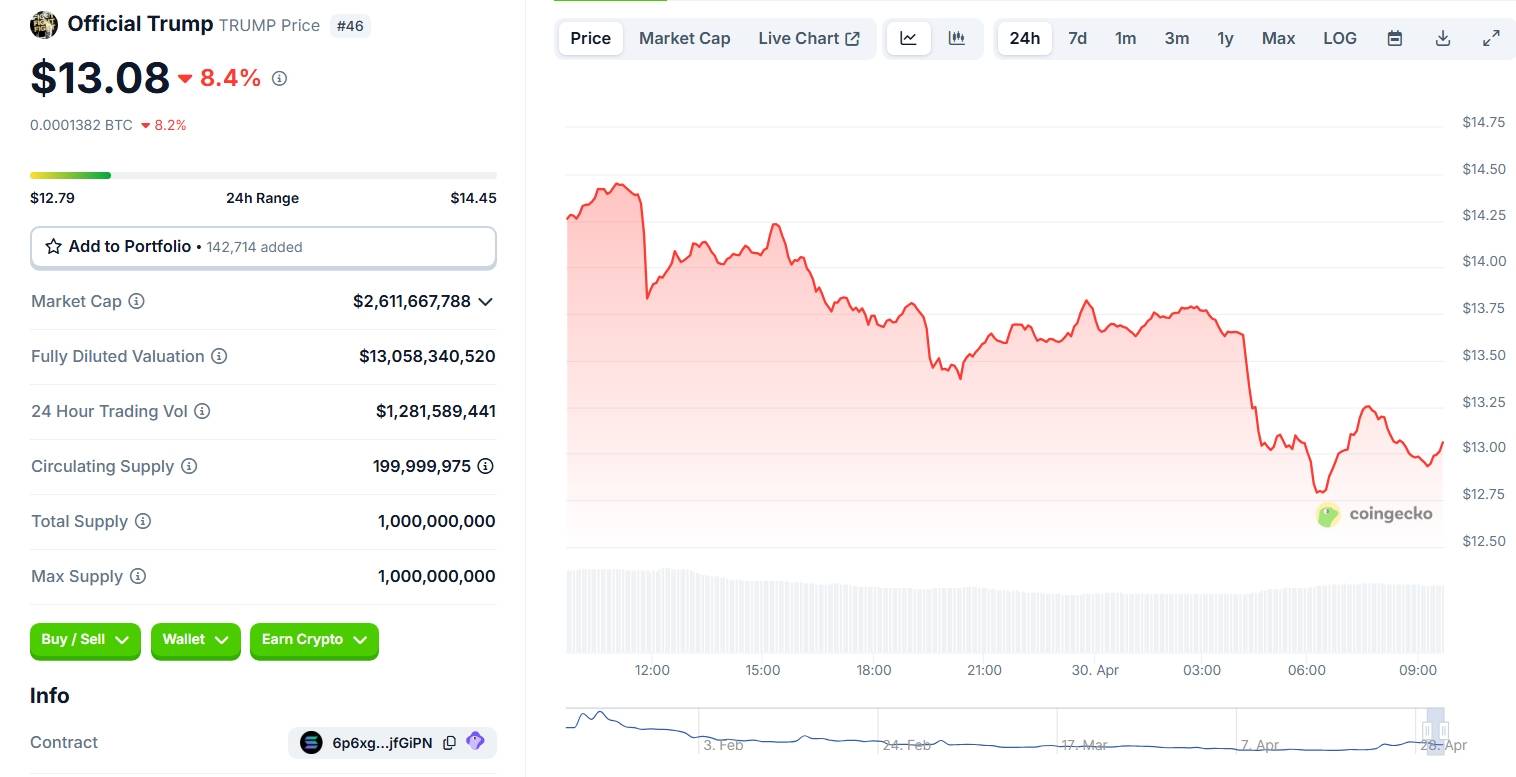
Task: Show Fully Diluted Valuation info icon
Action: pos(219,356)
